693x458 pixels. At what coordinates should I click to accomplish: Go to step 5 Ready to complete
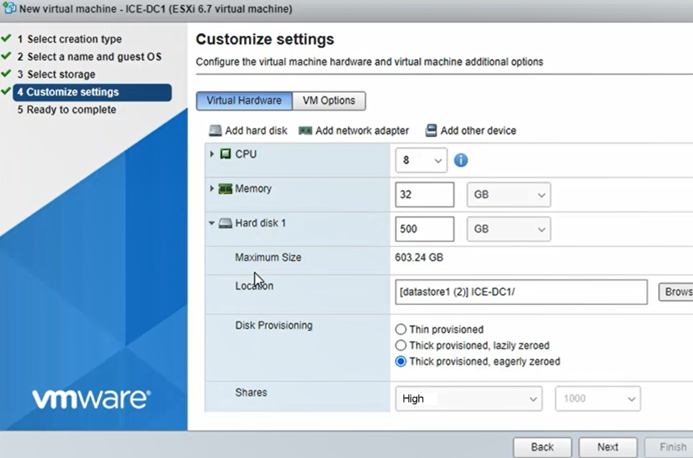[x=67, y=110]
